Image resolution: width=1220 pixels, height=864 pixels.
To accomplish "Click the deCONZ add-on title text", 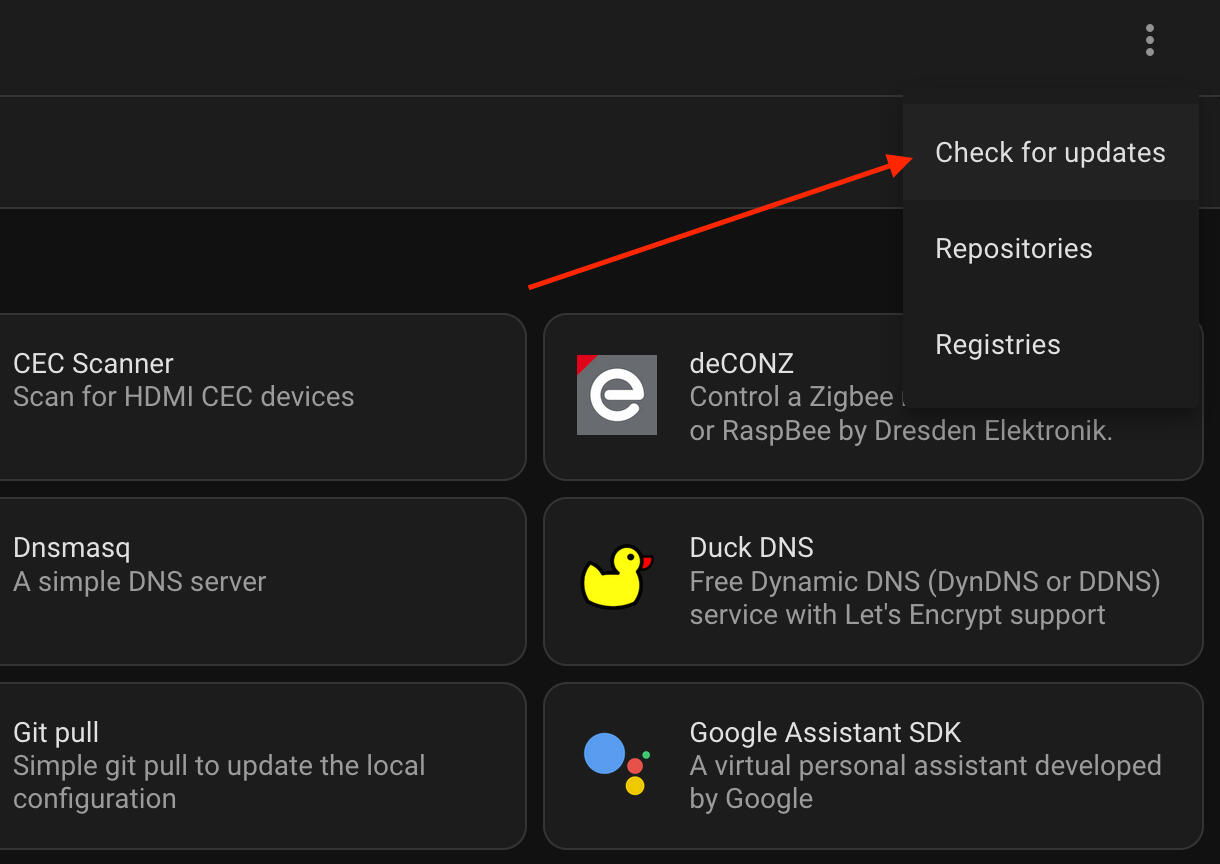I will point(741,363).
